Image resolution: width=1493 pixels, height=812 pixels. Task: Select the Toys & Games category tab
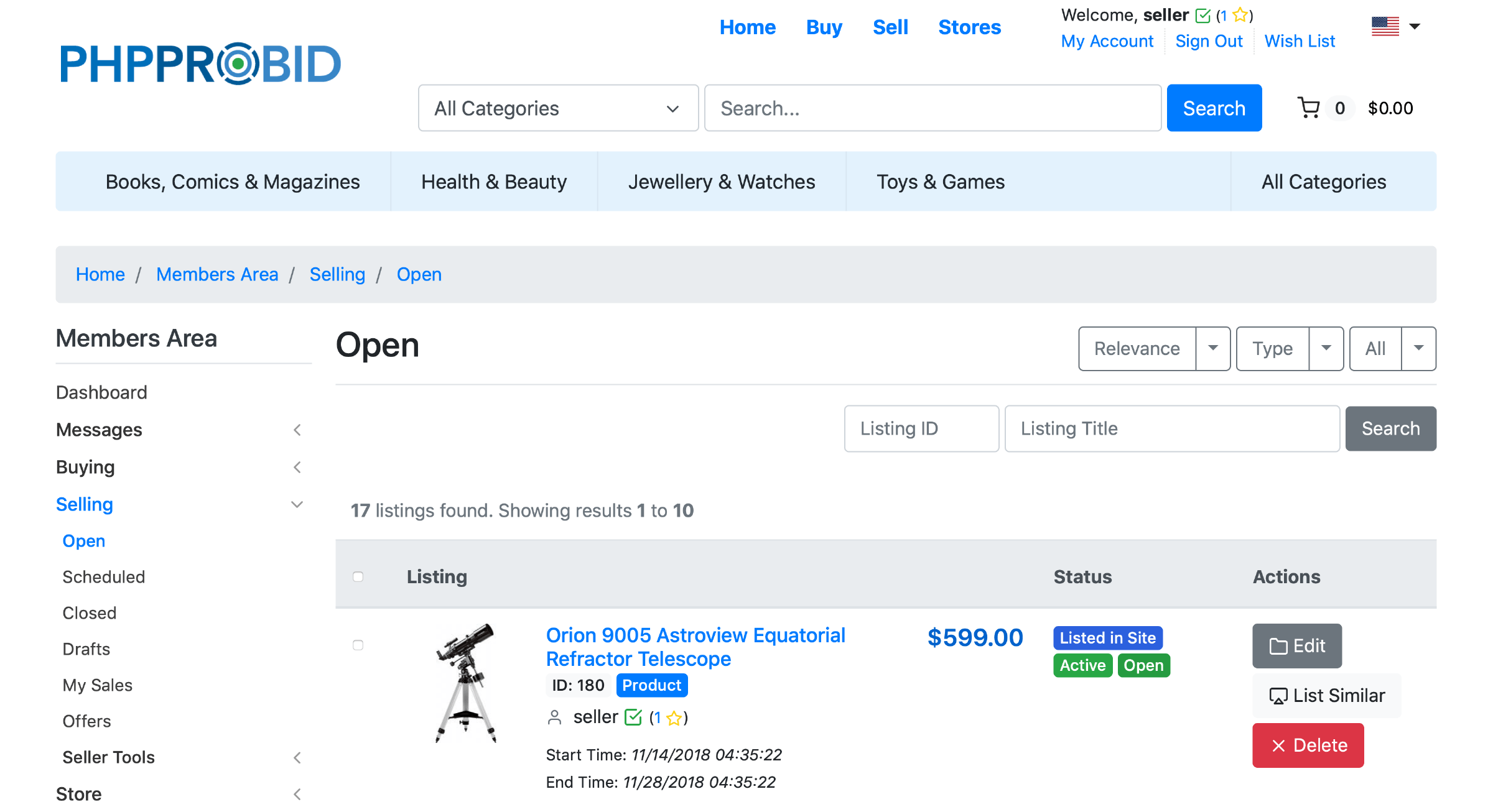click(940, 182)
